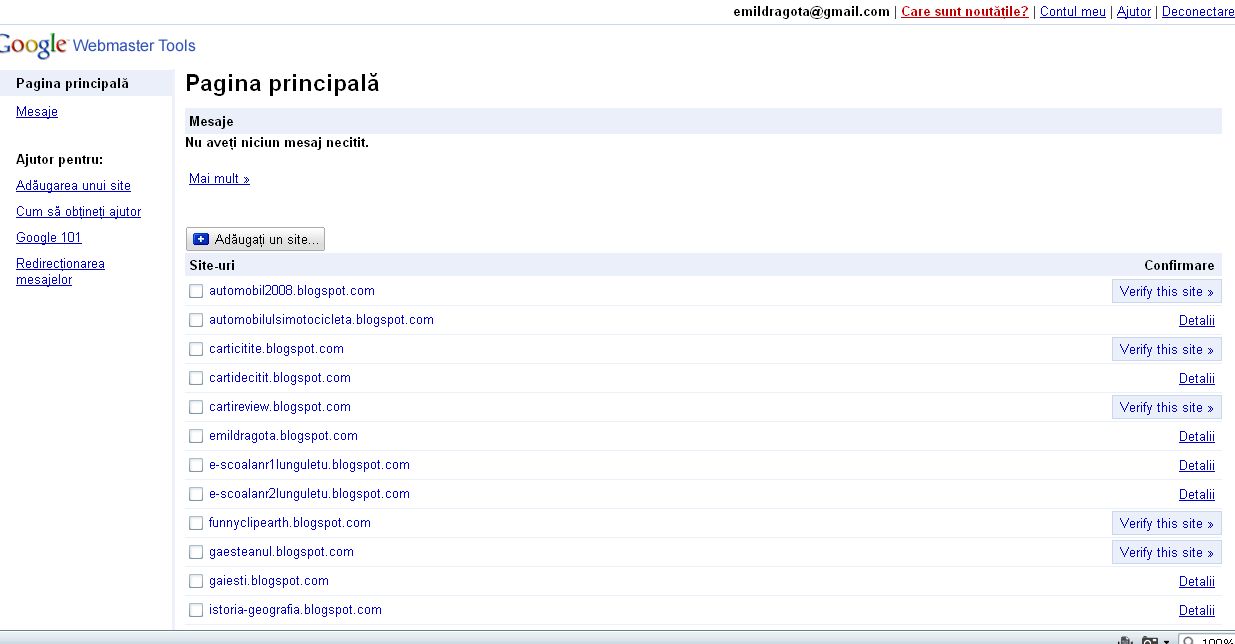Check the checkbox for gaiesti.blogspot.com

[x=196, y=580]
